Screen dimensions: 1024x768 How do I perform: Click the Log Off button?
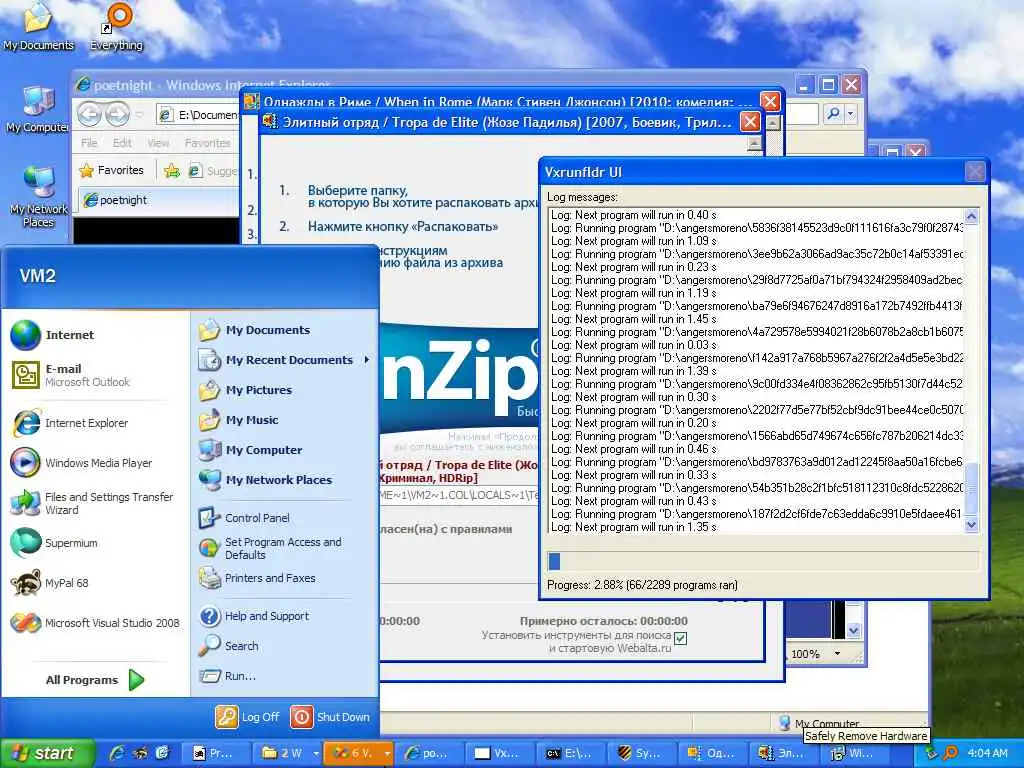(x=248, y=717)
